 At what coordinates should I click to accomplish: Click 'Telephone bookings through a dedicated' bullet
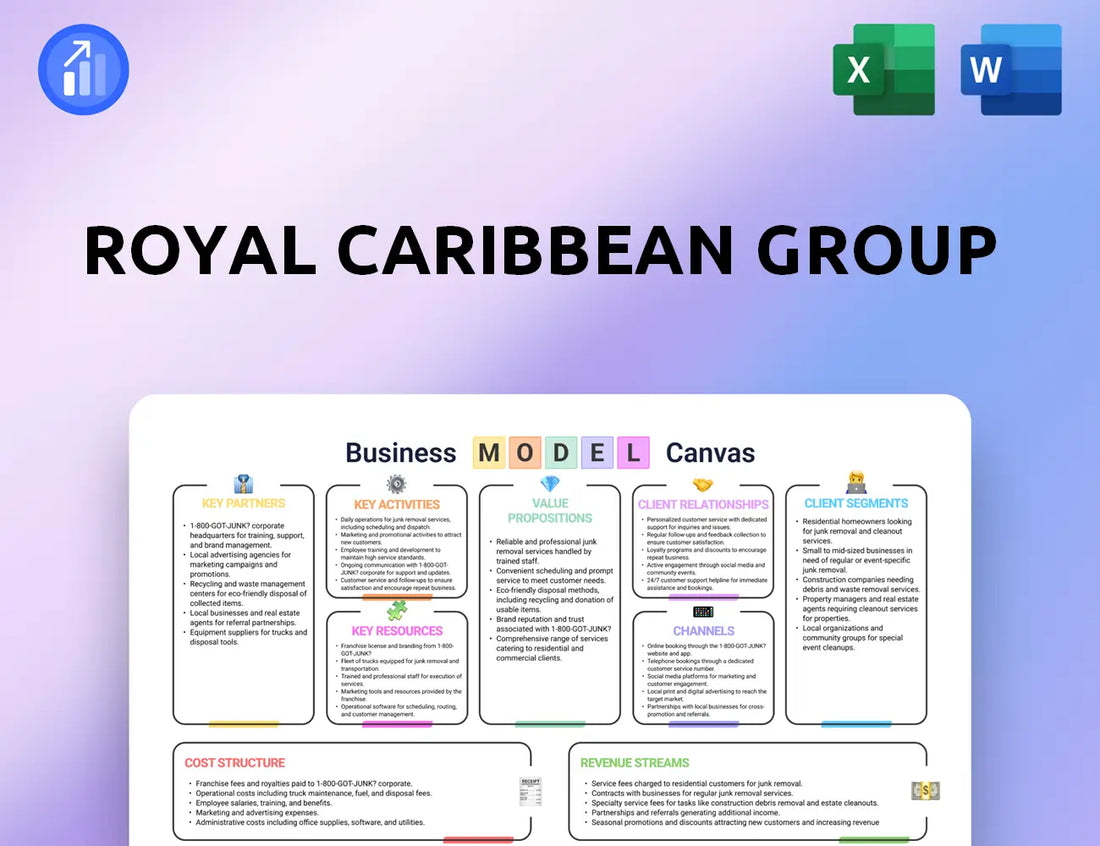click(698, 665)
